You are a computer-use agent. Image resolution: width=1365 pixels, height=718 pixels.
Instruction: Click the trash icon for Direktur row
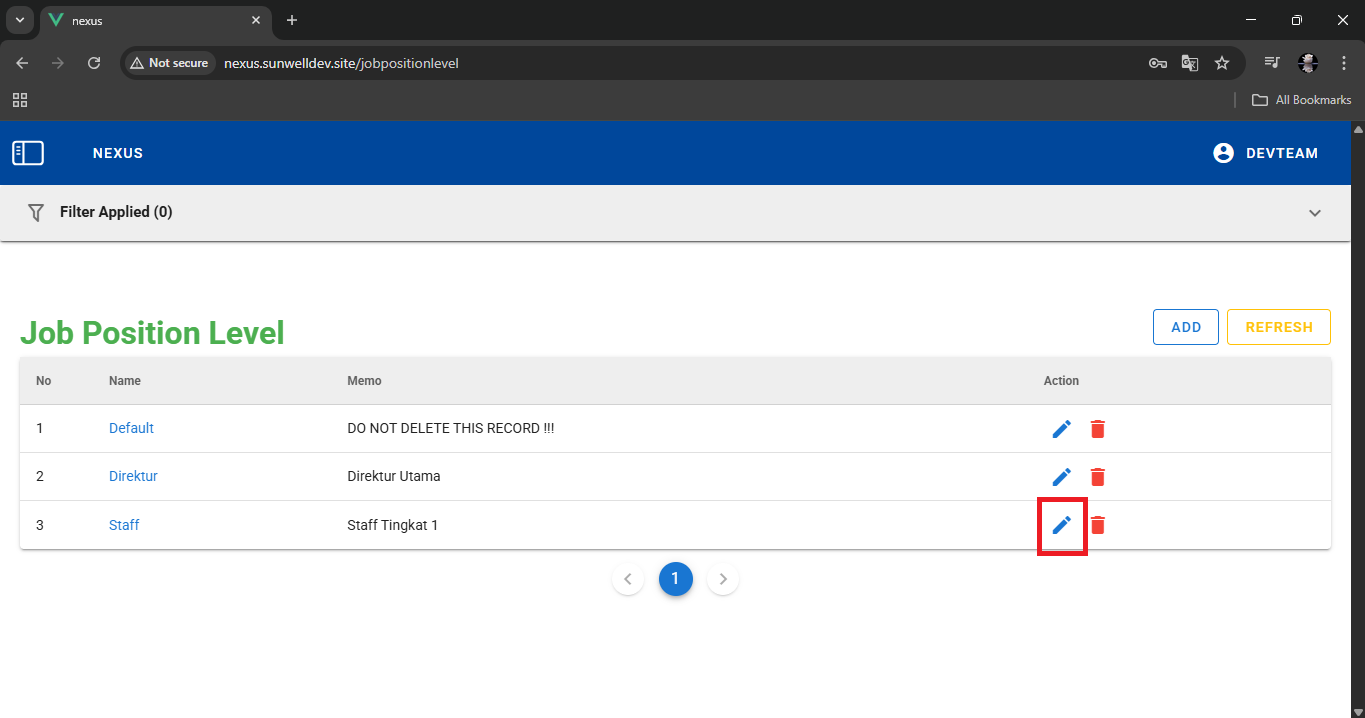coord(1098,476)
